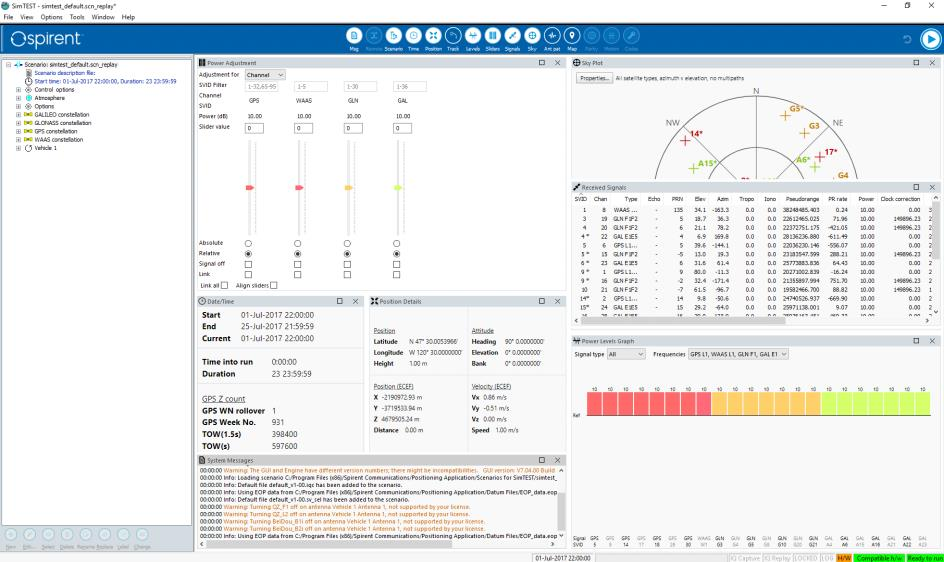Click the GPS Slider value input field
944x562 pixels.
248,127
